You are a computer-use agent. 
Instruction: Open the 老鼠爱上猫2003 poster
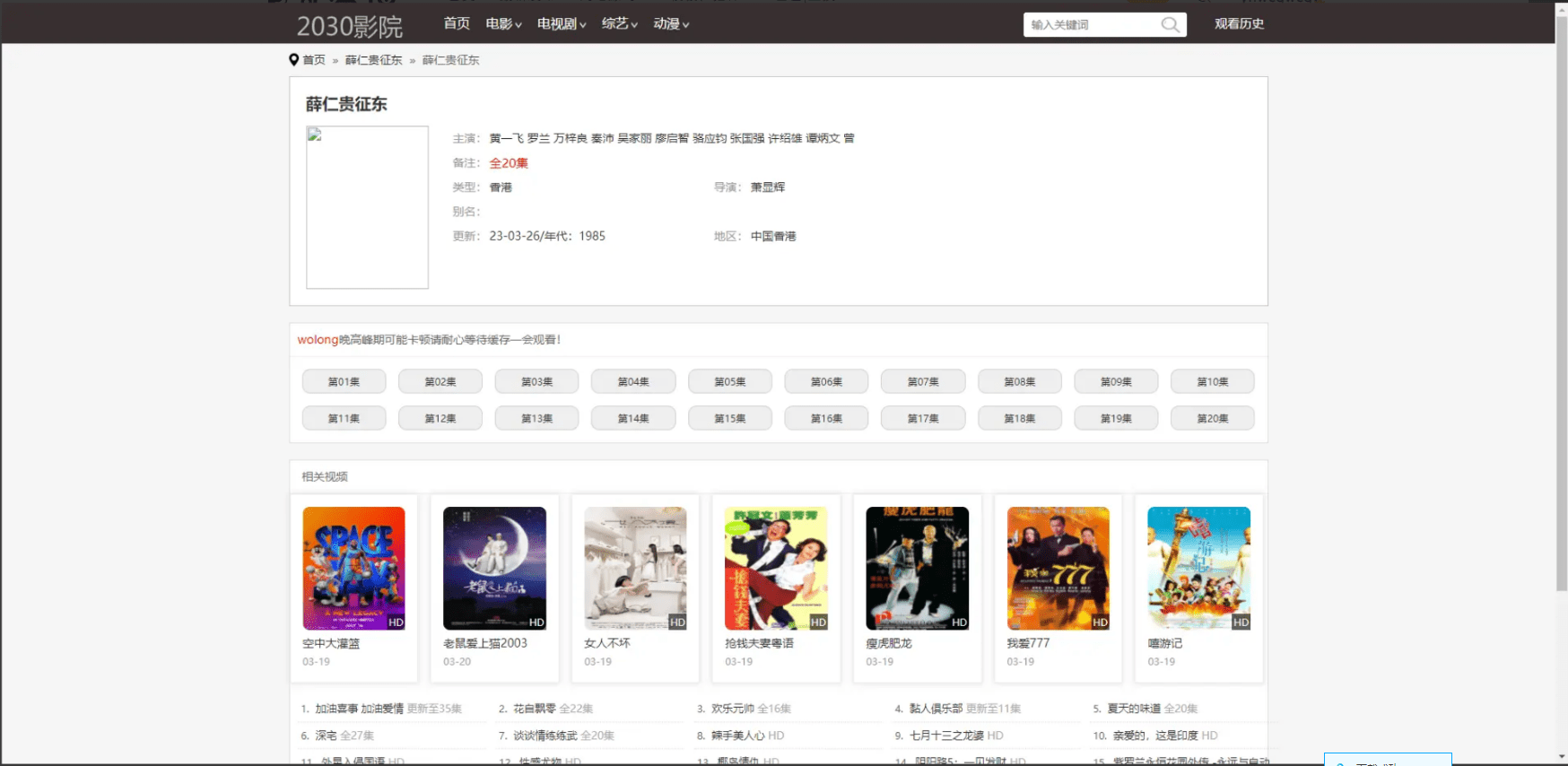pos(494,568)
